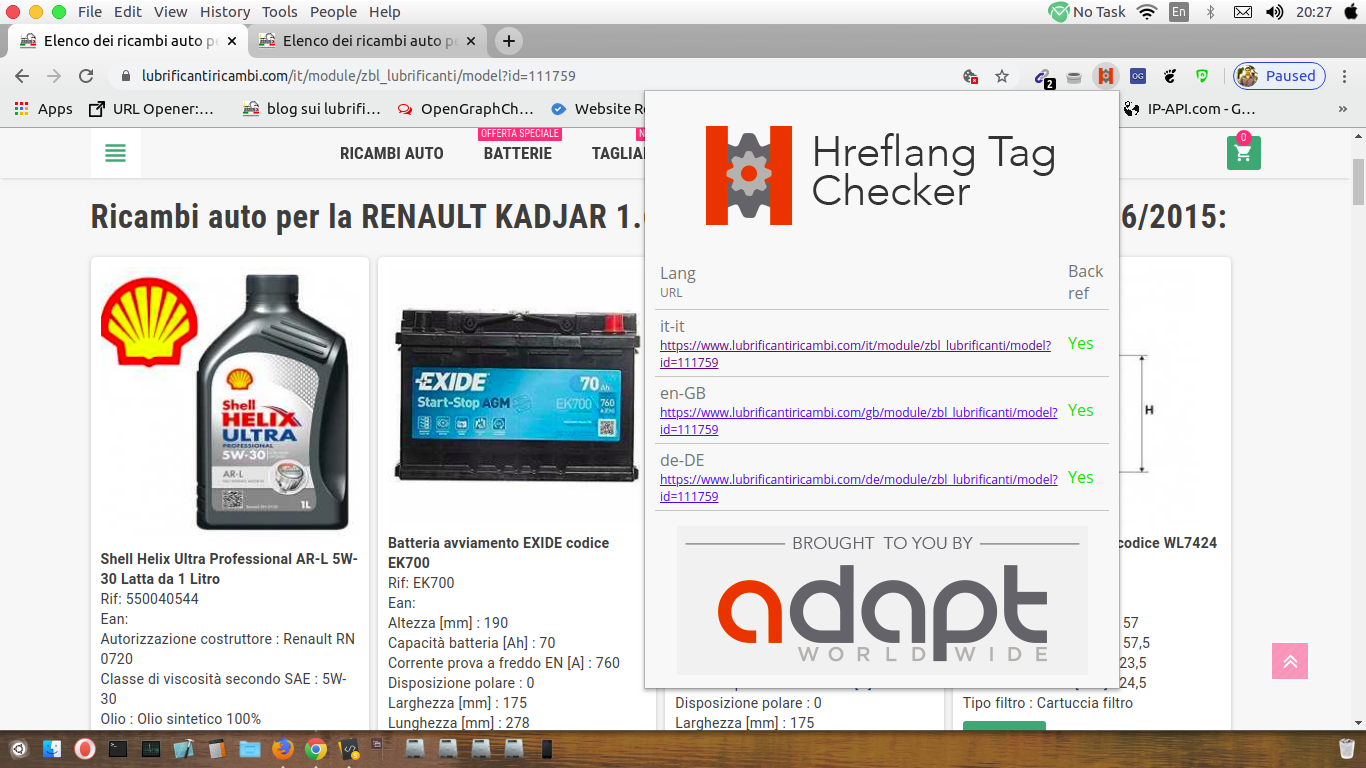
Task: Click the Hreflang Tag Checker logo
Action: tap(881, 174)
